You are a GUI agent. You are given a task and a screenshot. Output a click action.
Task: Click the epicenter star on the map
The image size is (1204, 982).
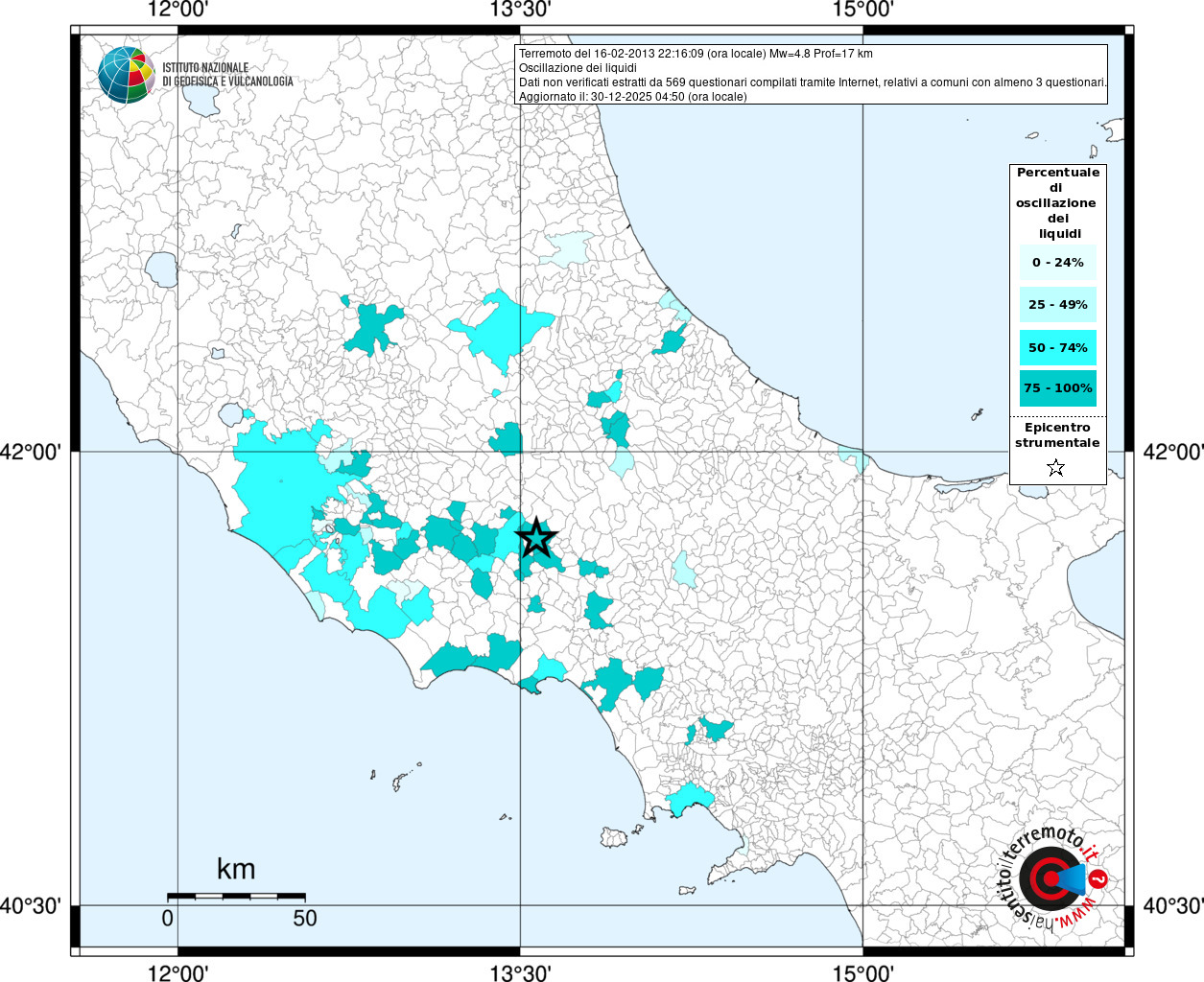536,538
